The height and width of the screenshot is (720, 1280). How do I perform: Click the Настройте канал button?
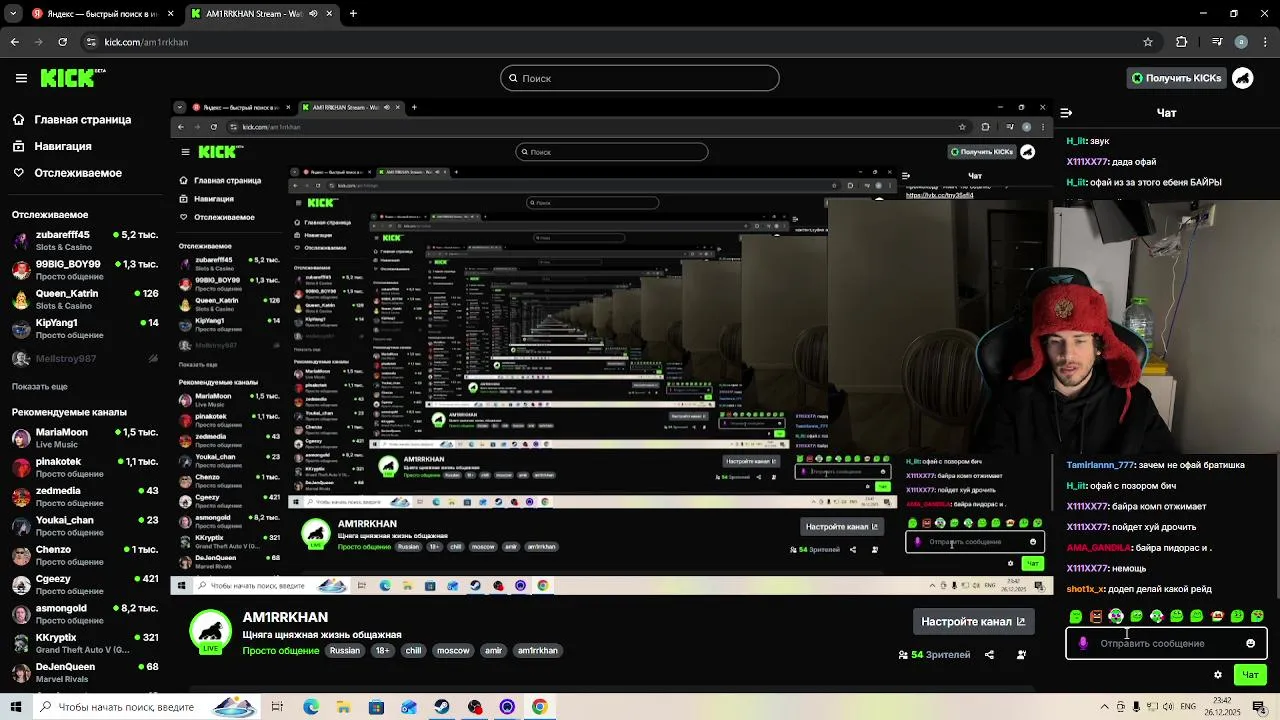coord(973,622)
